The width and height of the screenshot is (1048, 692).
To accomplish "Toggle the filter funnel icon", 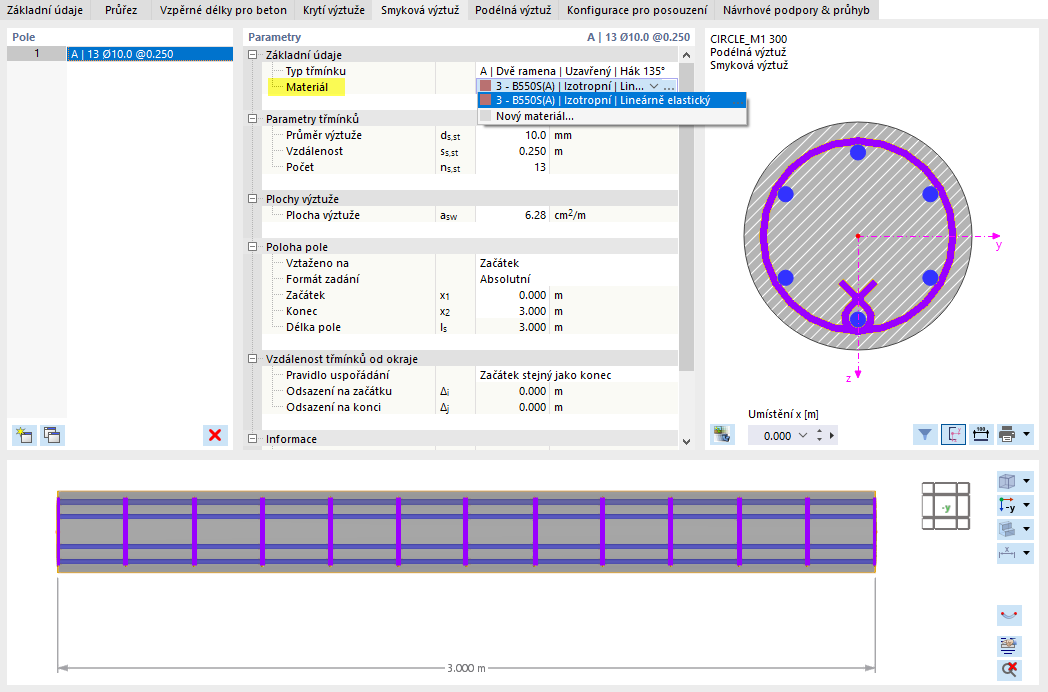I will click(x=925, y=435).
